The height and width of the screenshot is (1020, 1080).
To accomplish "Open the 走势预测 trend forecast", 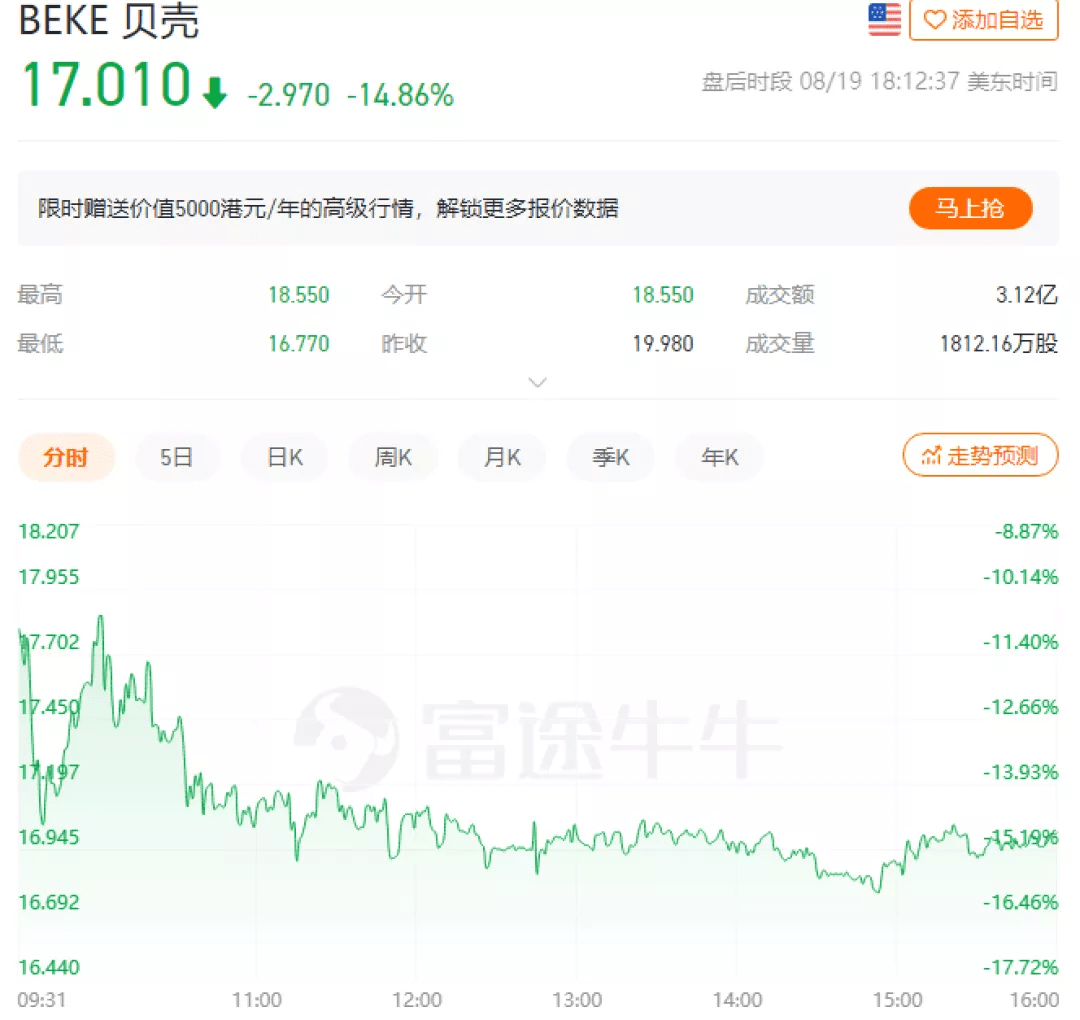I will tap(980, 455).
